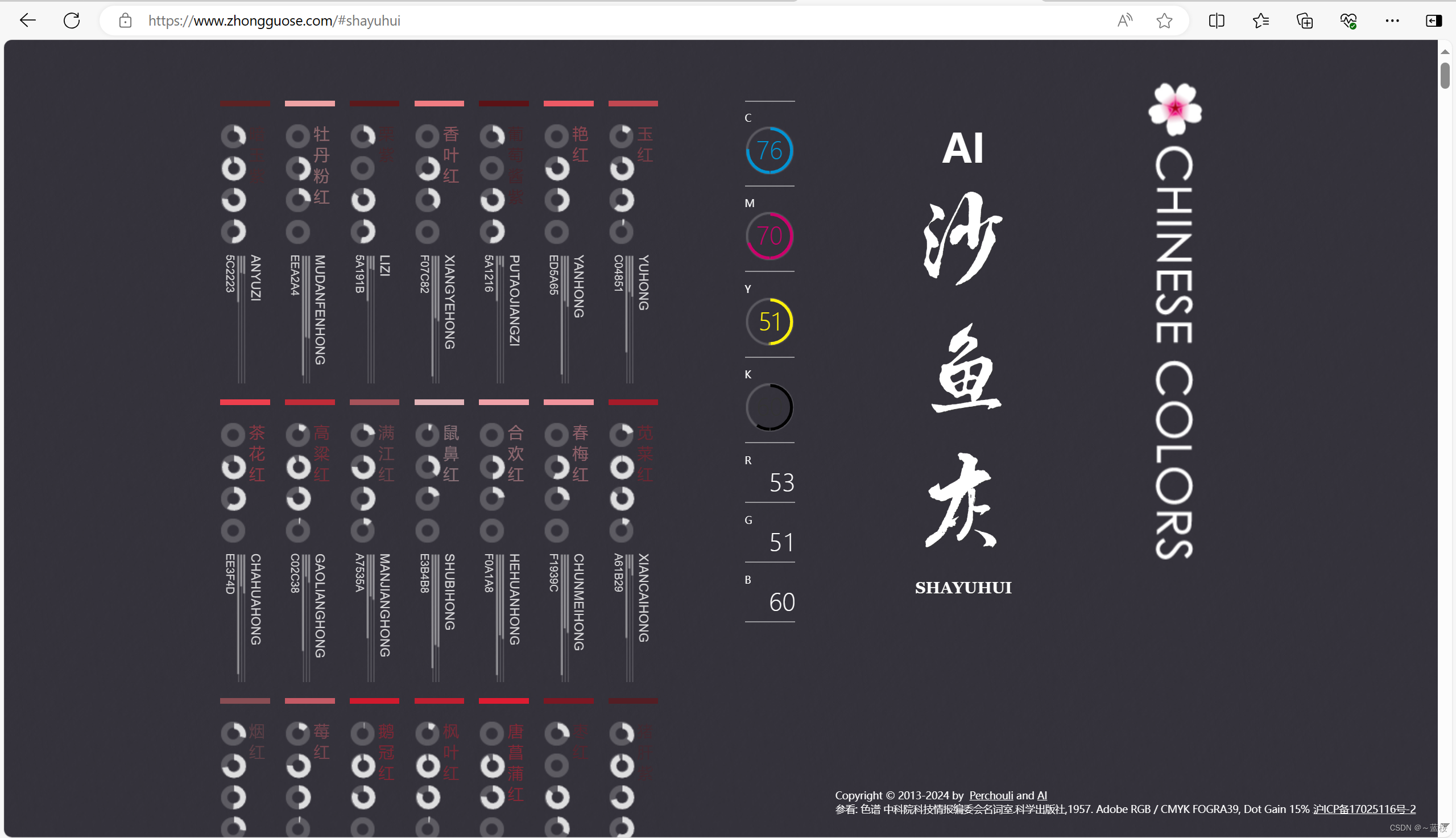Select the 烟红 color entry

coord(245,767)
